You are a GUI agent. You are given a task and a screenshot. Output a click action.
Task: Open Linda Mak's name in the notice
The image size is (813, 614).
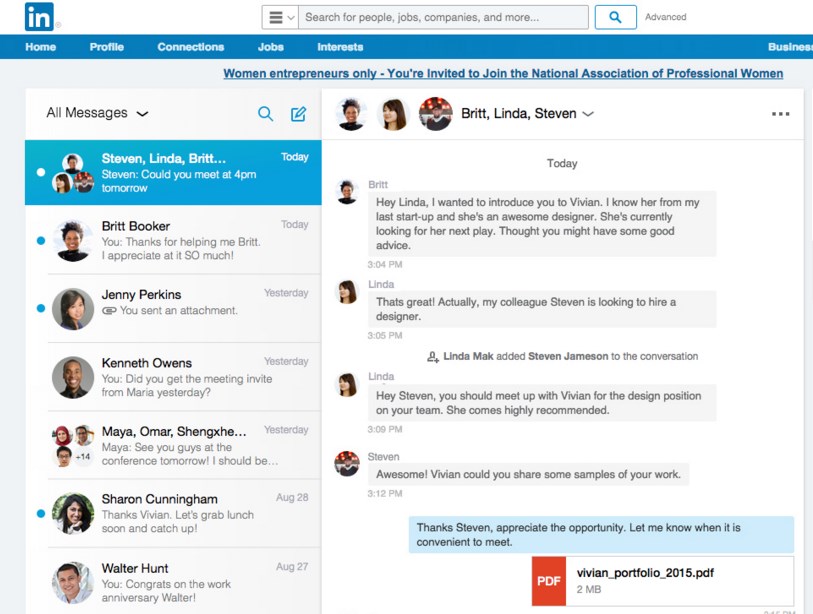(468, 356)
